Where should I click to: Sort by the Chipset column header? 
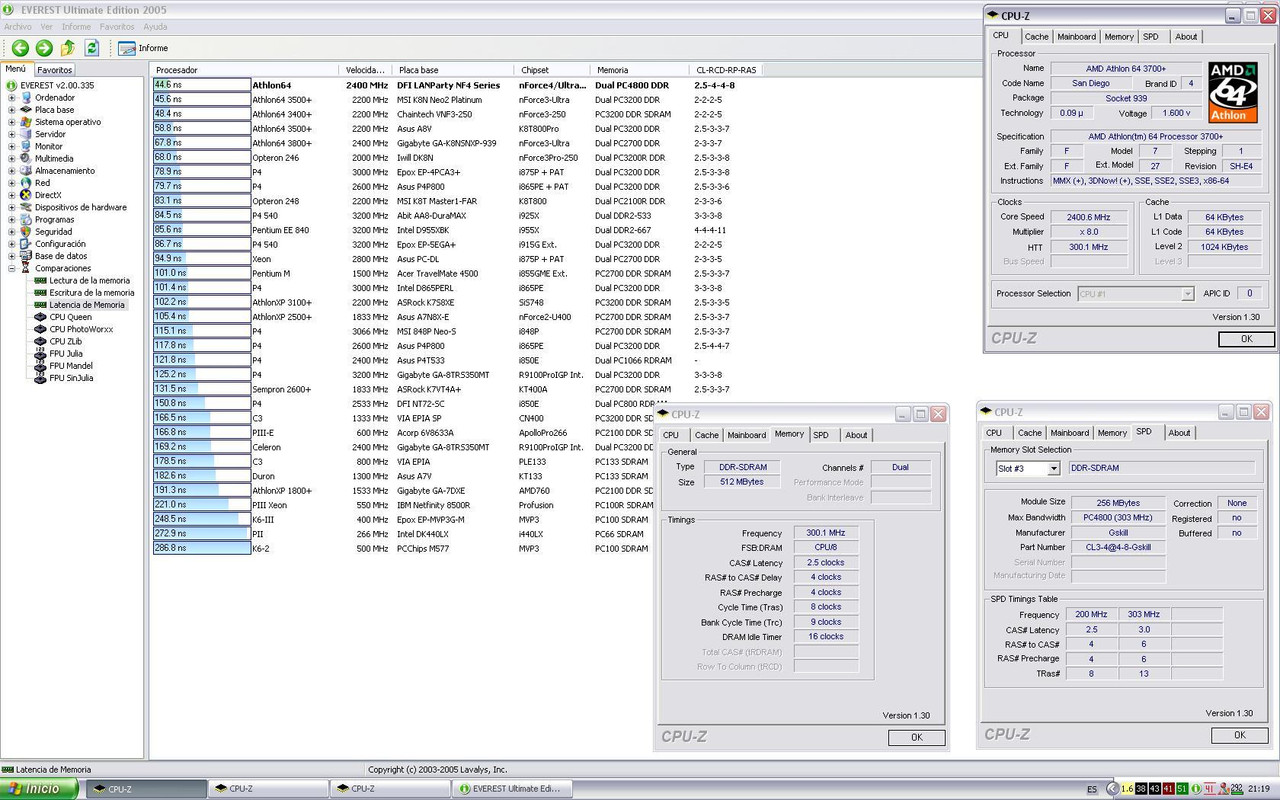coord(553,70)
